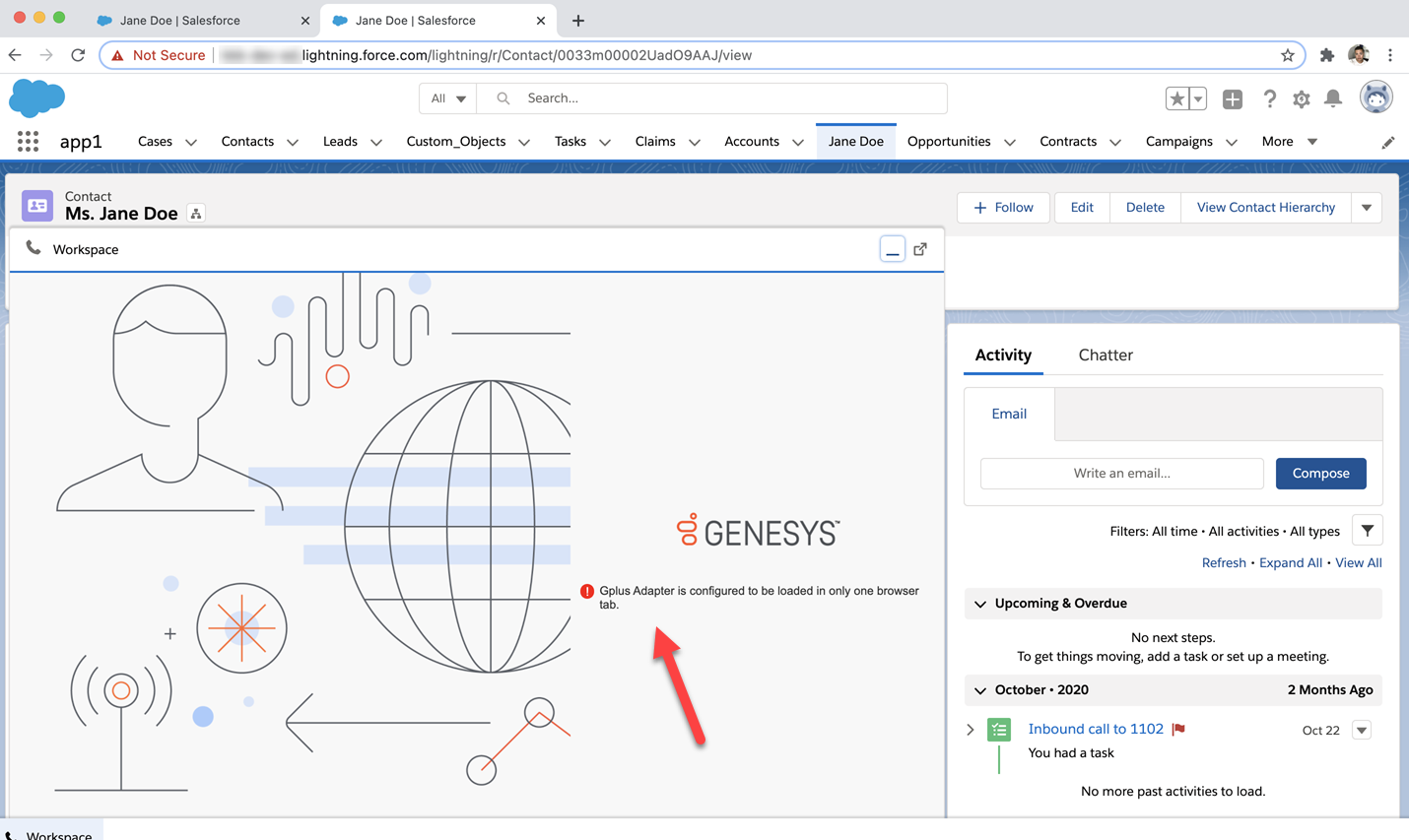
Task: Click the contact hierarchy icon beside Jane Doe
Action: click(x=196, y=214)
